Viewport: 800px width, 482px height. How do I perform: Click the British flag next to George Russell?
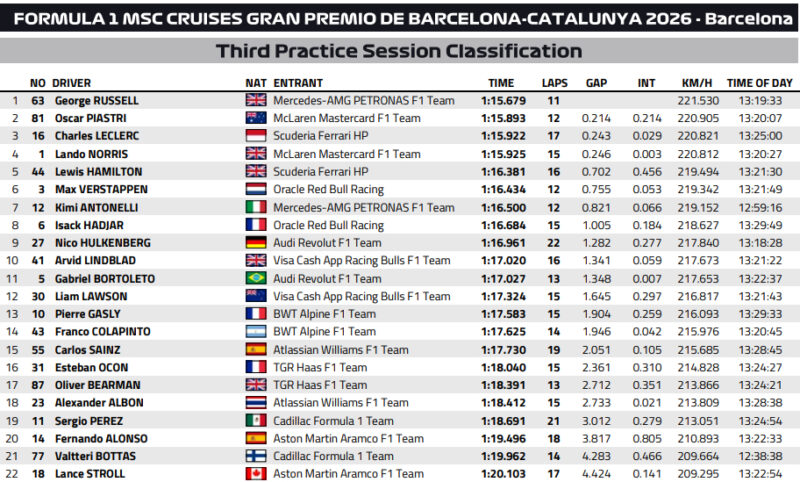[x=256, y=100]
